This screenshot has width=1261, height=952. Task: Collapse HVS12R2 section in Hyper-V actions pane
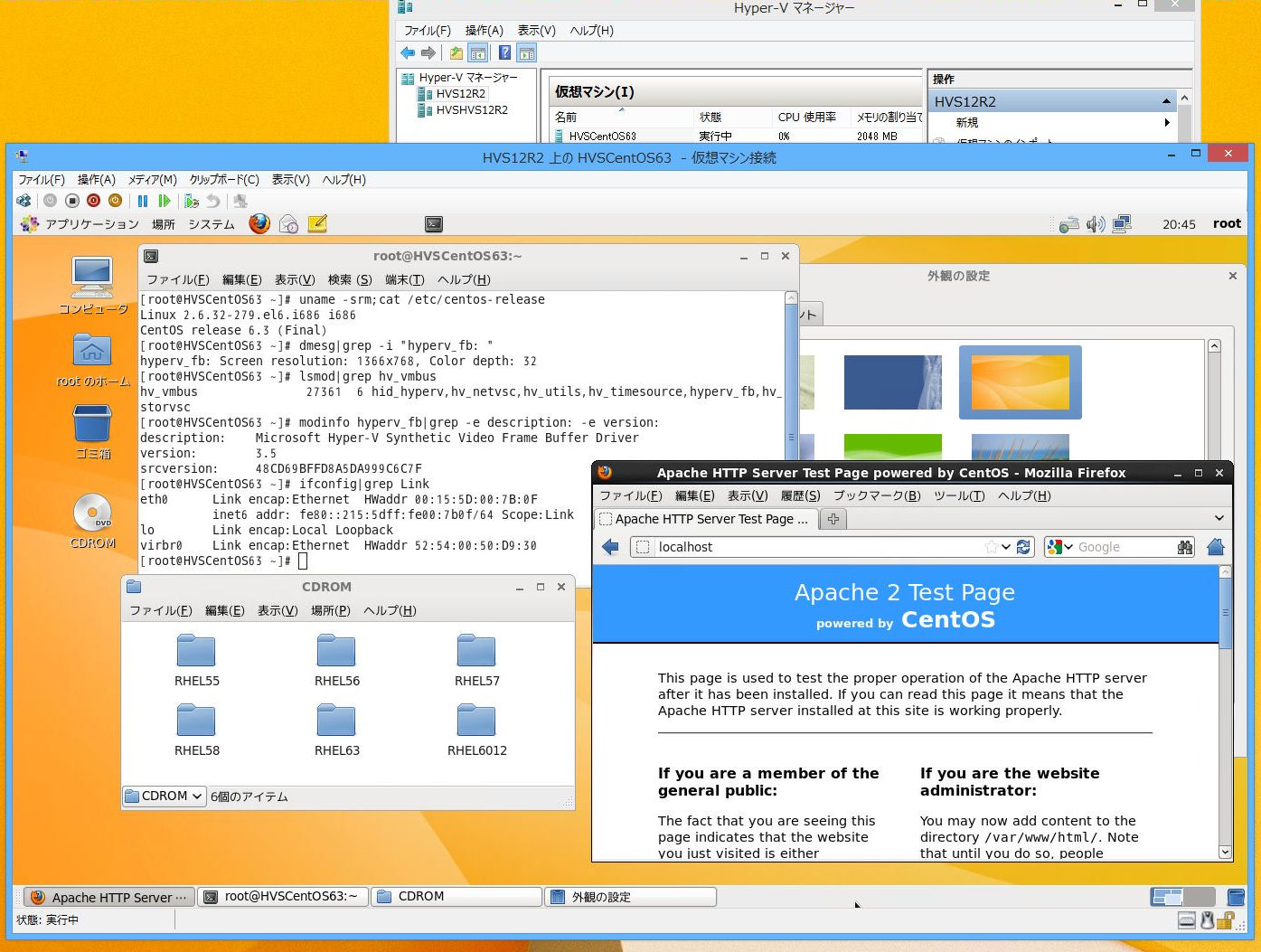pos(1166,101)
